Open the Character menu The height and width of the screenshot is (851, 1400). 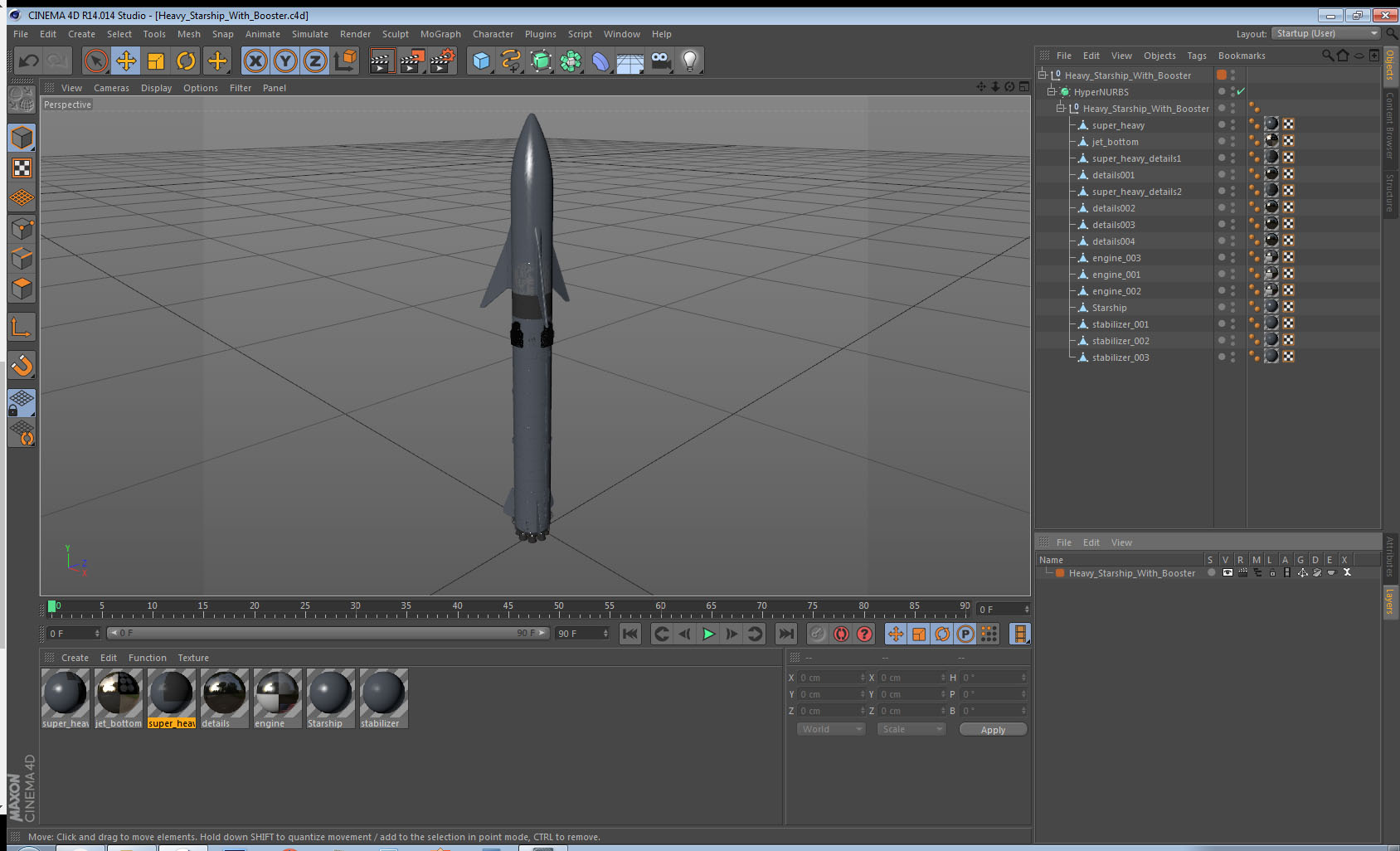click(493, 34)
